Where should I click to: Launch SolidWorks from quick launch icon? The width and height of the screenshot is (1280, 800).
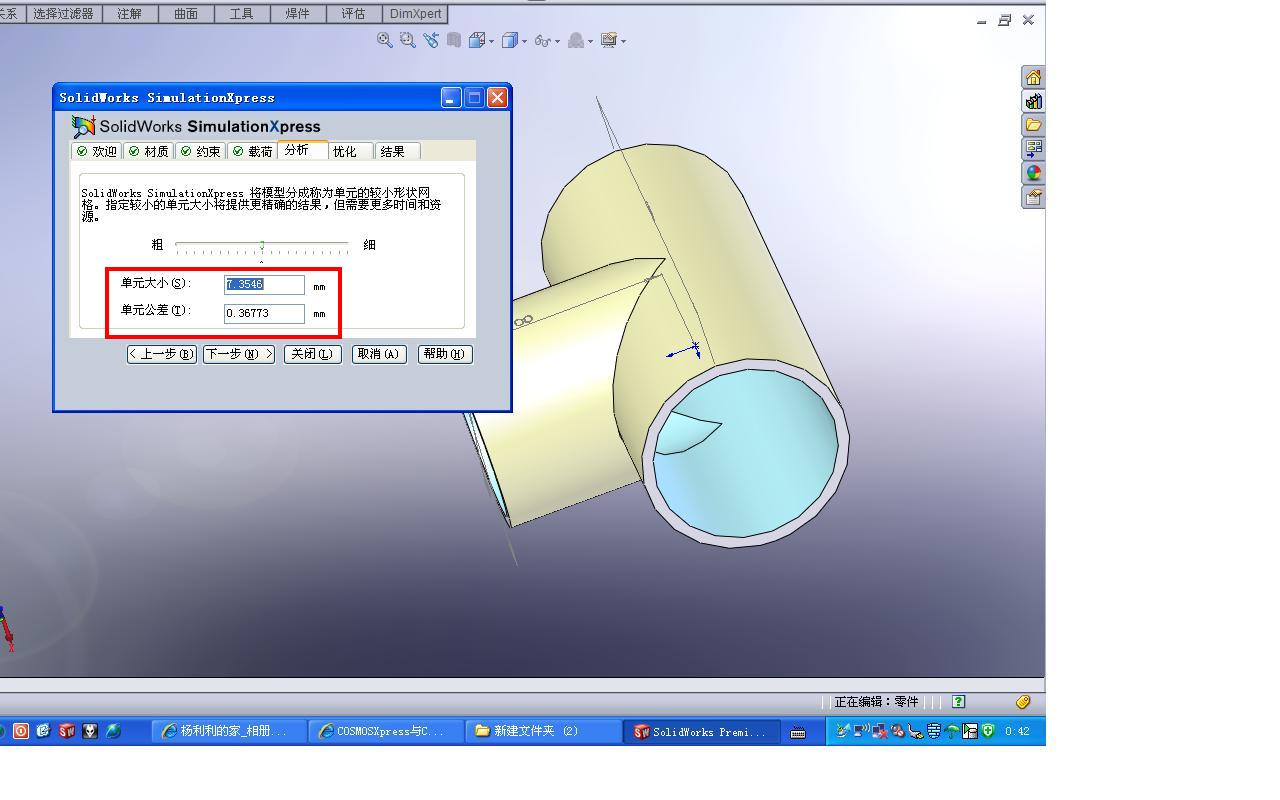point(67,731)
